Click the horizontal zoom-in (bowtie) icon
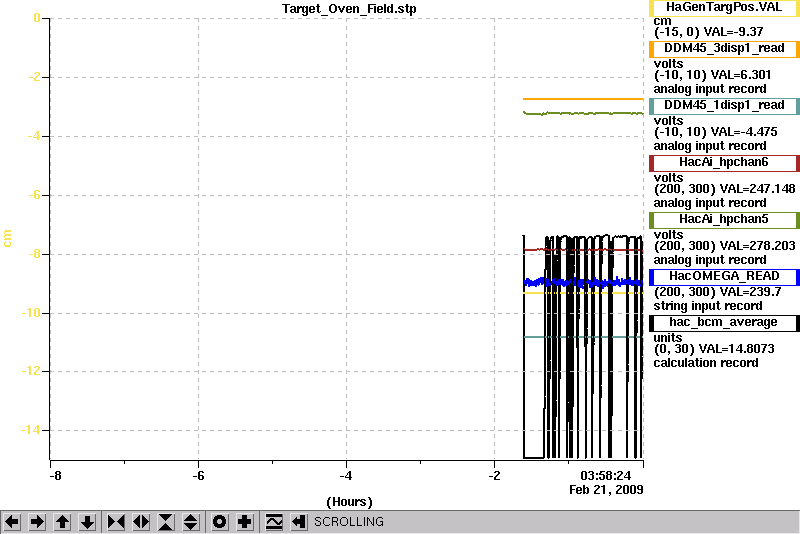The width and height of the screenshot is (800, 534). (x=116, y=522)
